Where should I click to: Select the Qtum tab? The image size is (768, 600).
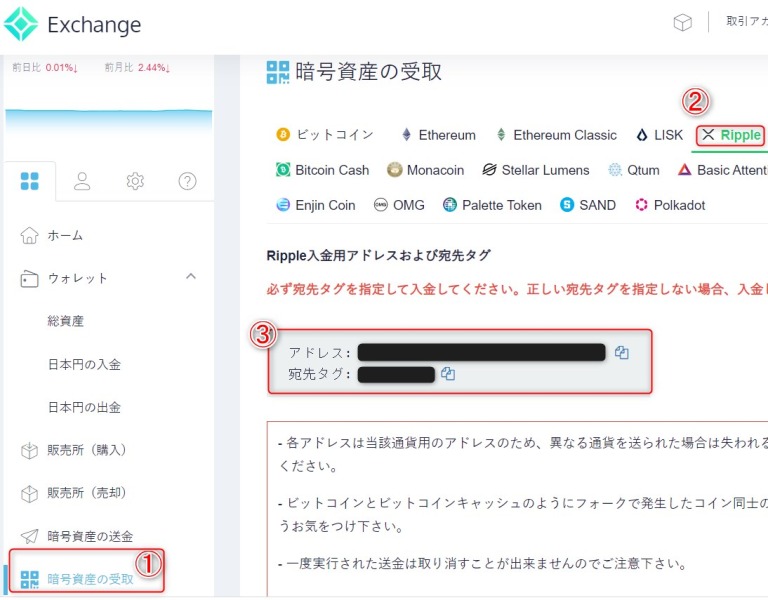(634, 170)
